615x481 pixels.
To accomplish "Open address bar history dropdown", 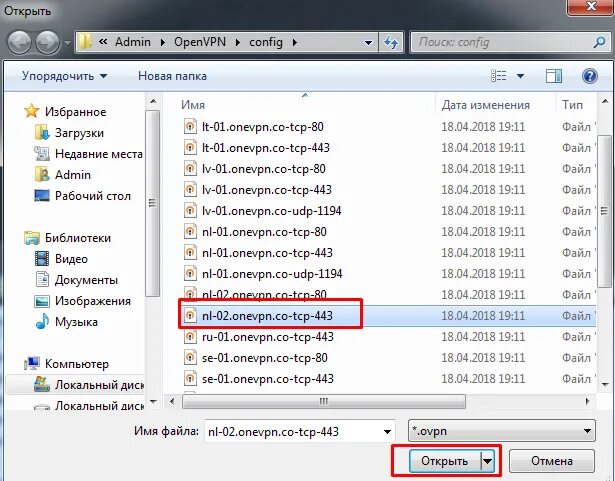I will point(368,42).
